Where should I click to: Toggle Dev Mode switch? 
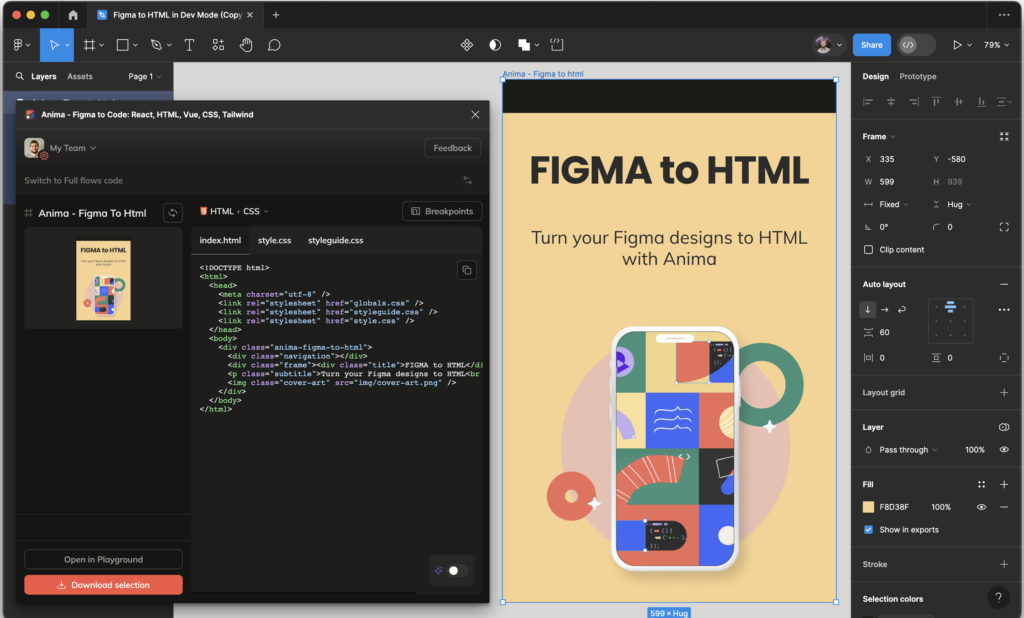coord(915,45)
